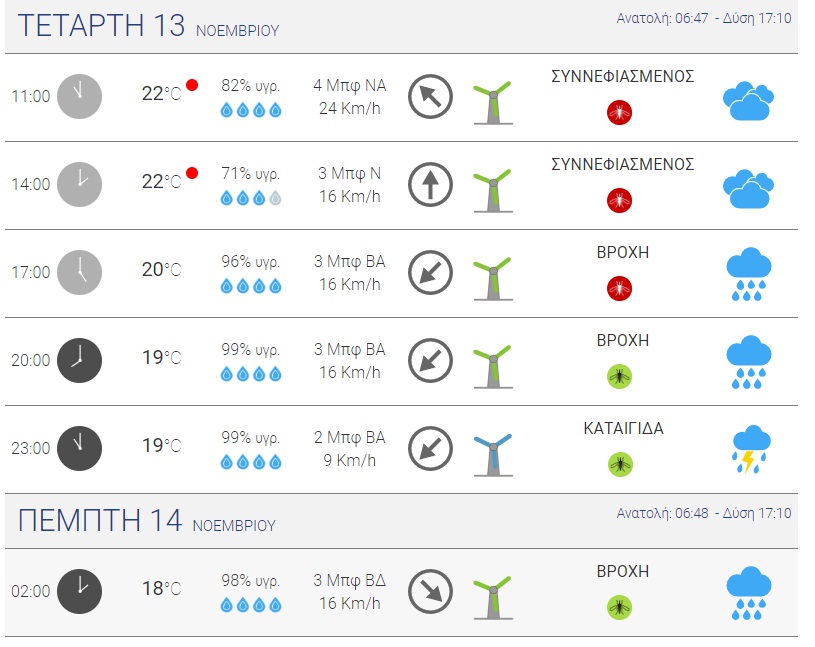The width and height of the screenshot is (815, 647).
Task: Click the 19°C temperature at 20:00
Action: 161,358
